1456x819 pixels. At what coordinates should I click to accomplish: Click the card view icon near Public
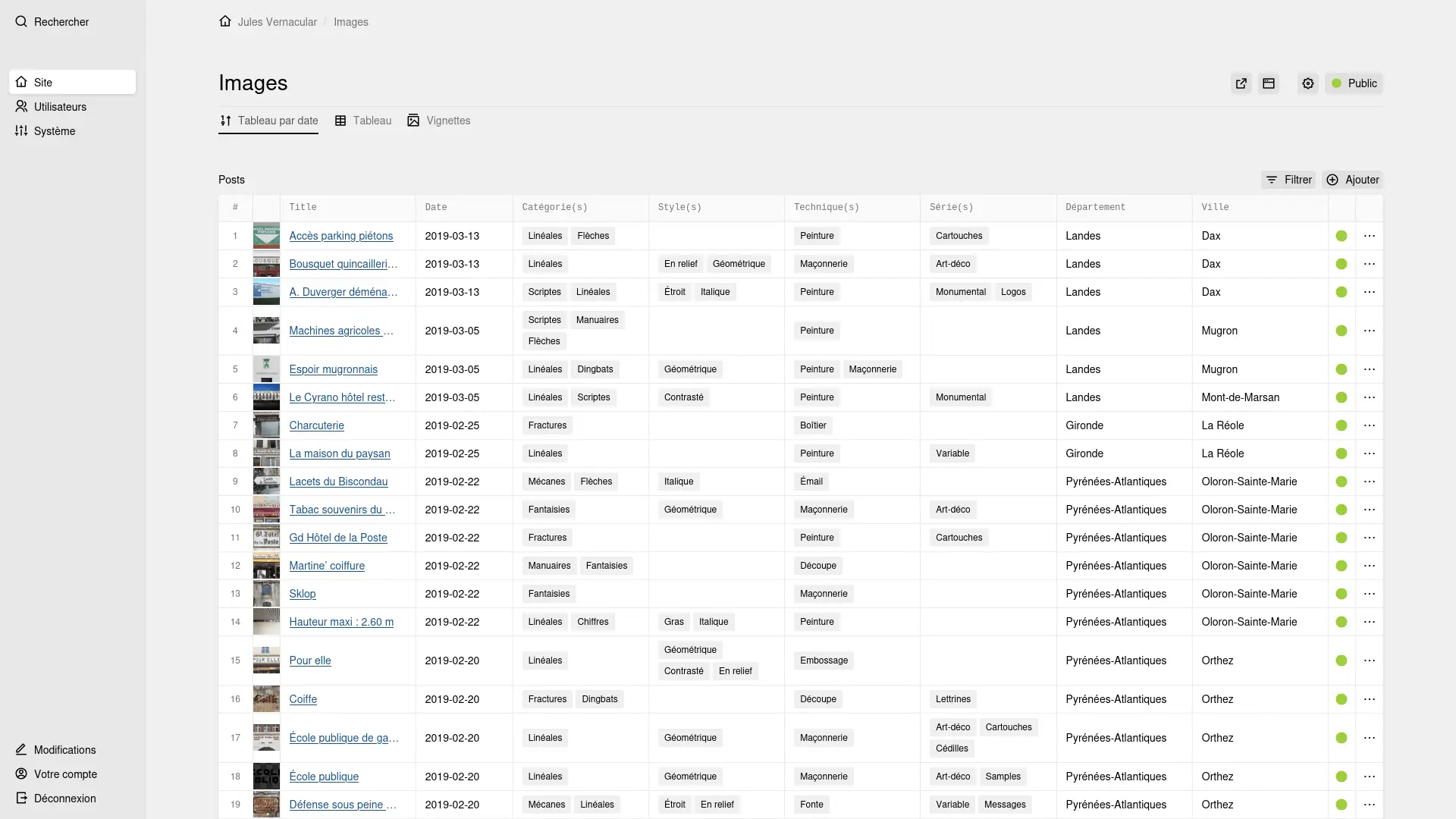[x=1269, y=83]
